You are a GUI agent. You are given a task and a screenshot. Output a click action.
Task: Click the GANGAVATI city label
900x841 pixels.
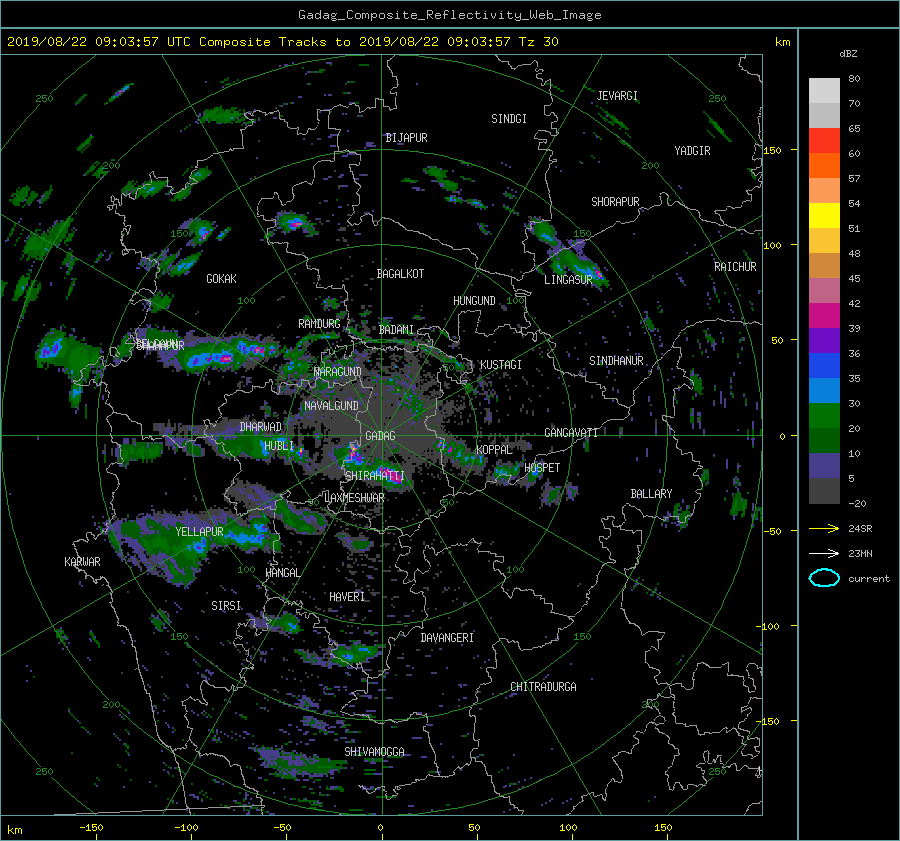(571, 432)
